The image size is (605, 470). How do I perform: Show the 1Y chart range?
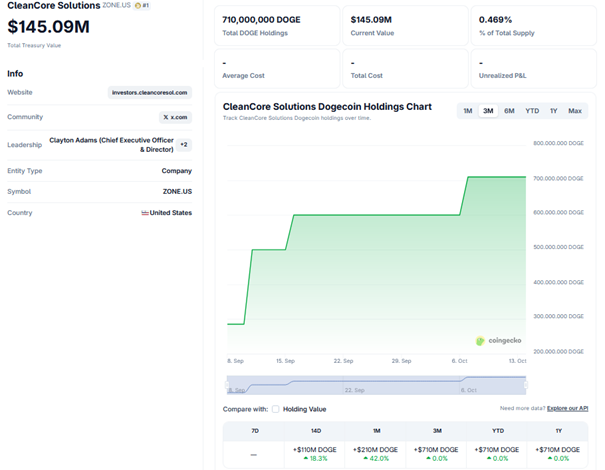coord(553,111)
